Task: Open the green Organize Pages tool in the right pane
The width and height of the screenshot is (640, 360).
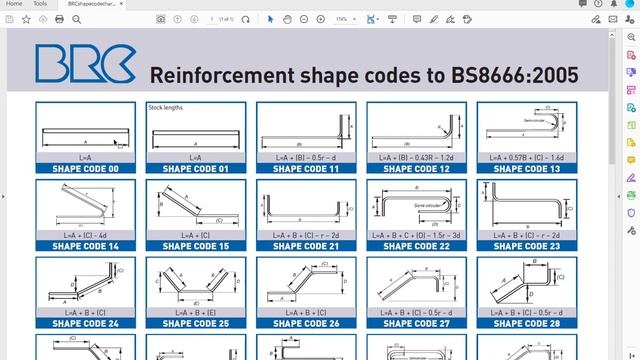Action: click(631, 125)
